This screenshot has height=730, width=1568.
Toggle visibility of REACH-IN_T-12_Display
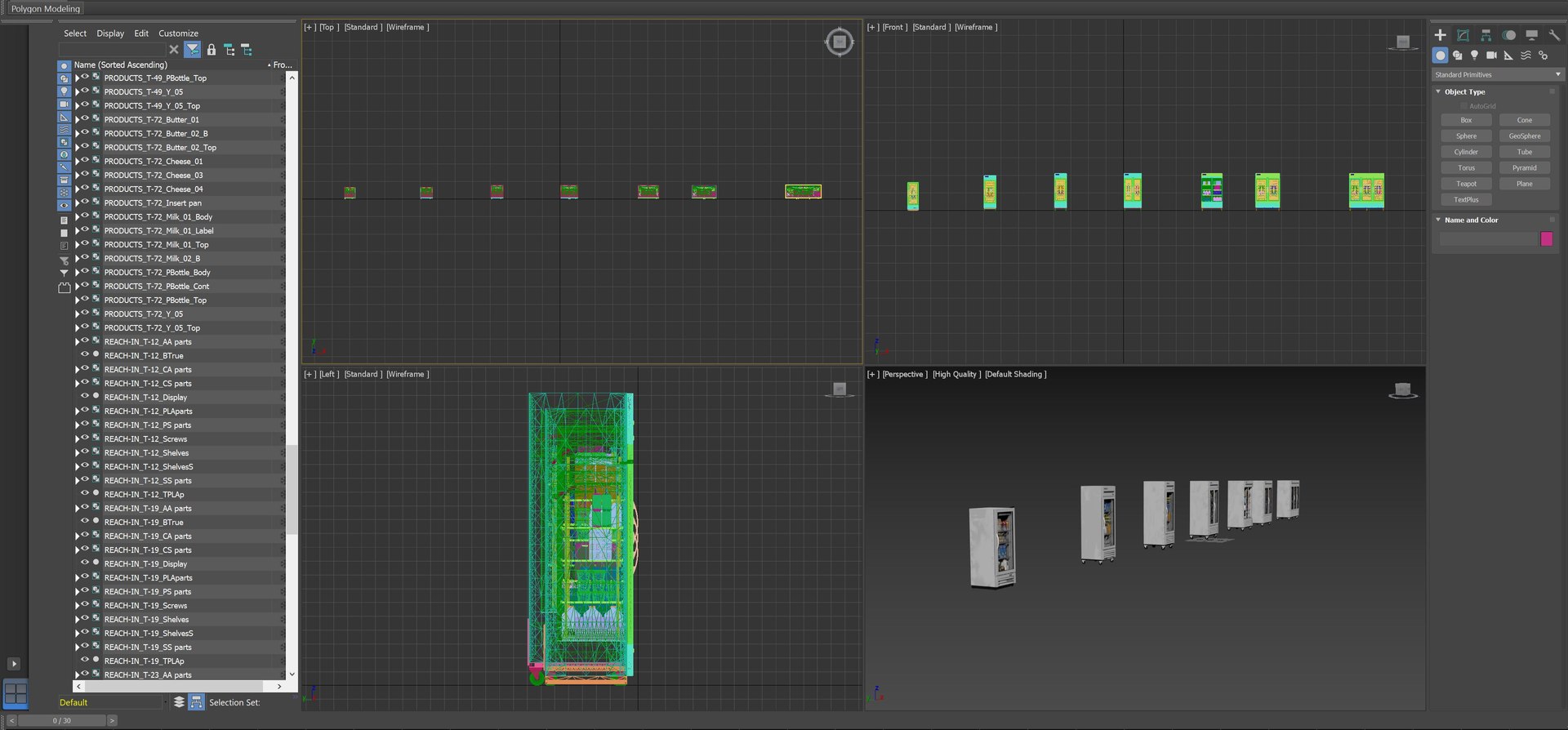[x=85, y=397]
